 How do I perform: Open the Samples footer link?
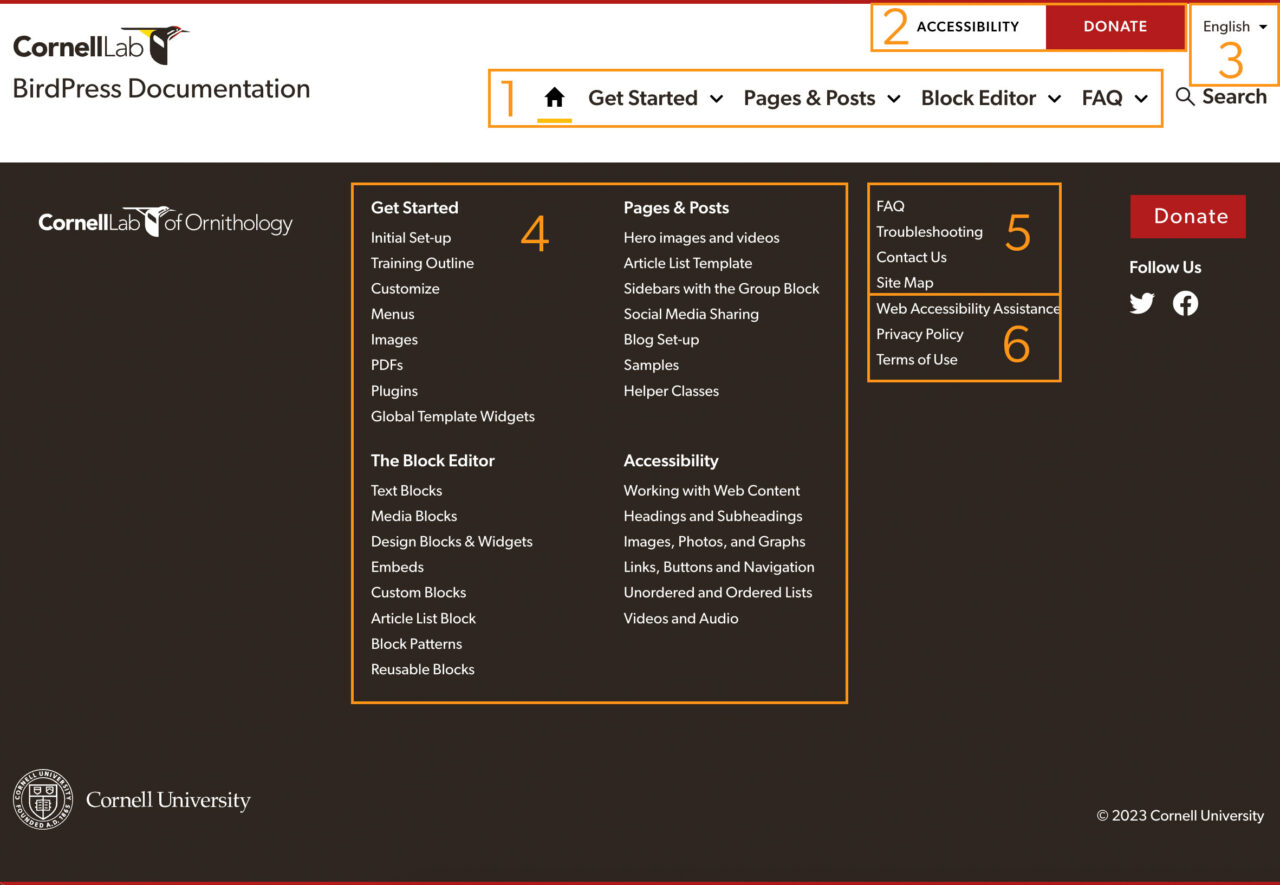click(651, 365)
